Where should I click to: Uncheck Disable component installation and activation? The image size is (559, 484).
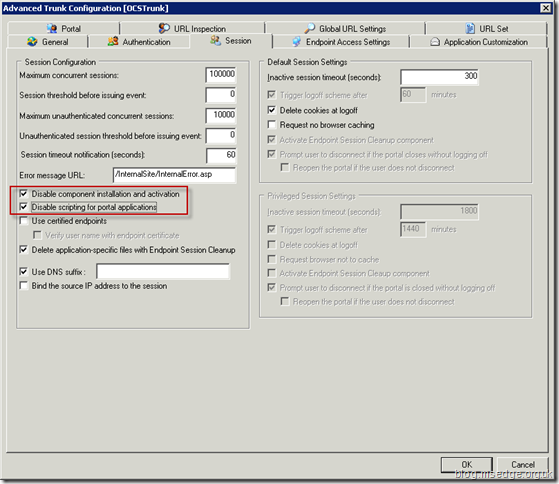tap(24, 194)
